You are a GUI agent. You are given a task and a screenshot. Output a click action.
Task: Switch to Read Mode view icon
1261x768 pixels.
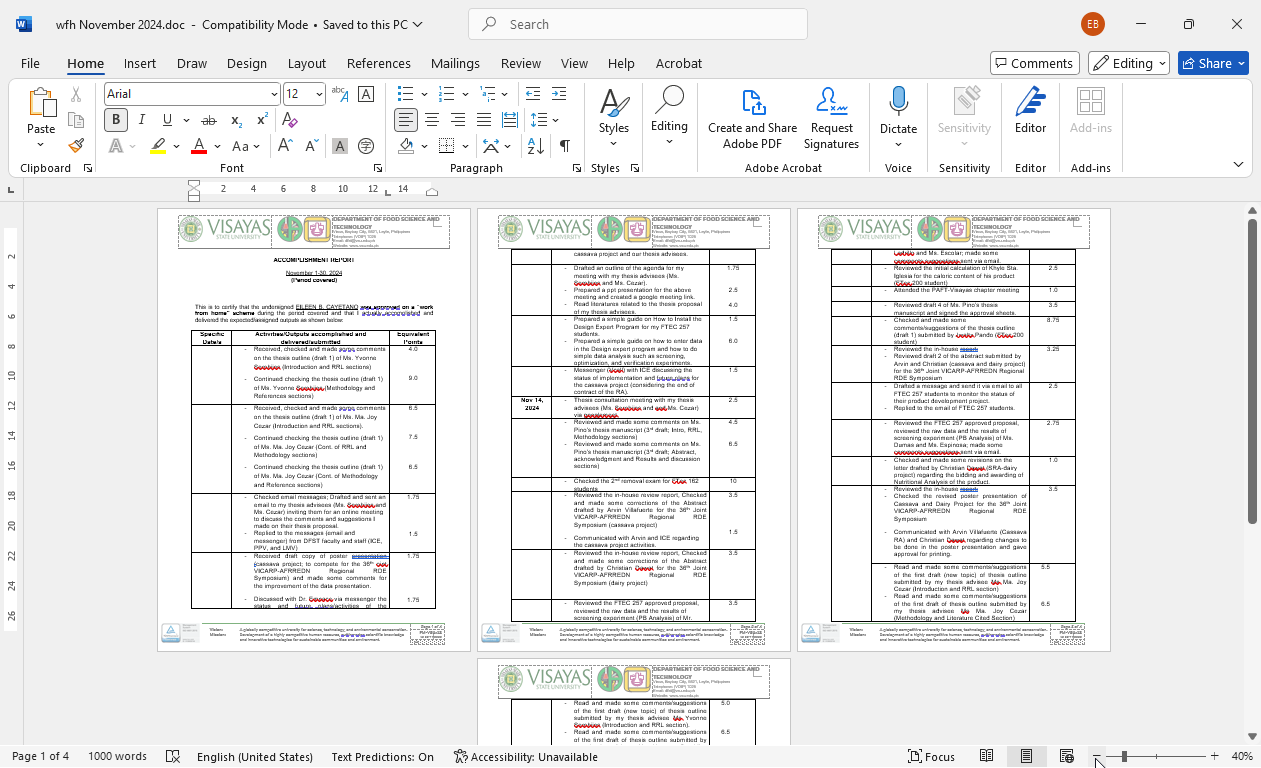986,757
